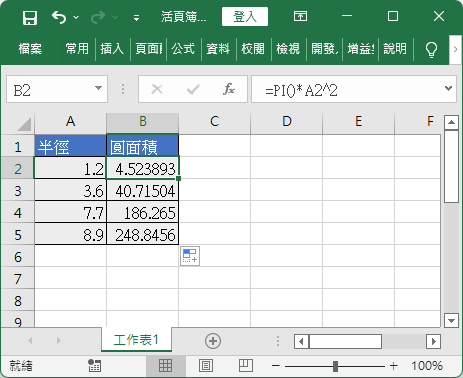Click the next sheet navigation arrow

coord(59,340)
